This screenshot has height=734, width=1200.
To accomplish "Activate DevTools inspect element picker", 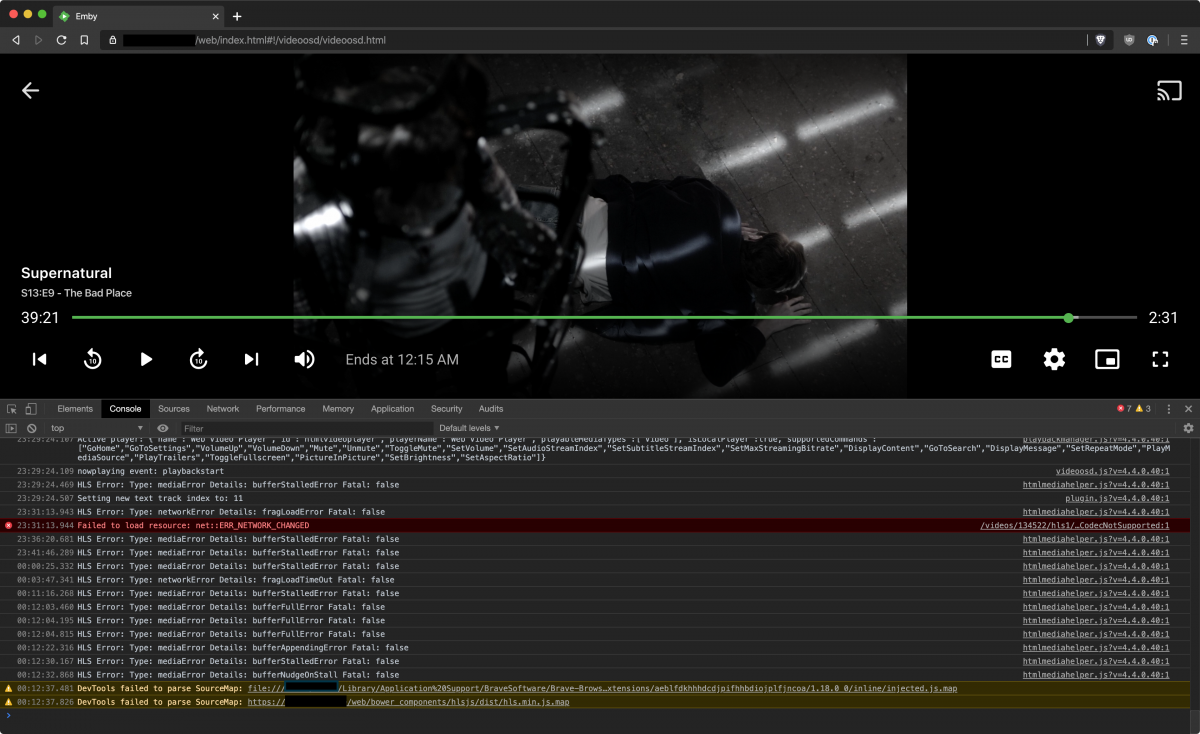I will (x=12, y=409).
